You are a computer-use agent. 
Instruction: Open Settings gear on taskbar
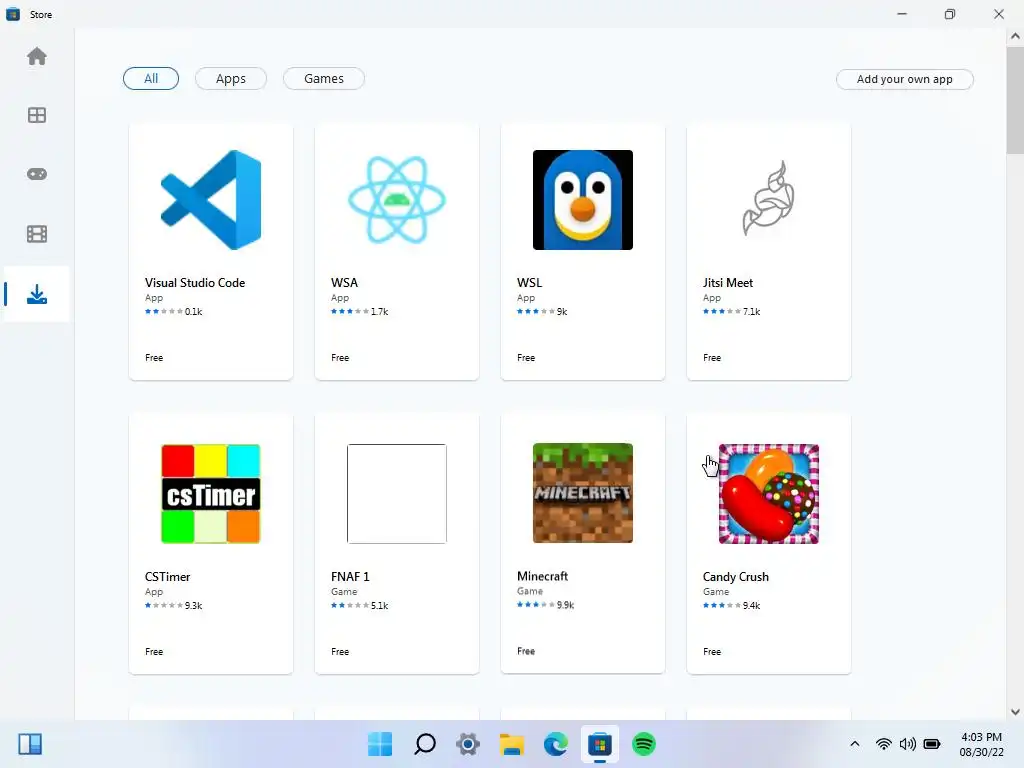(x=468, y=744)
